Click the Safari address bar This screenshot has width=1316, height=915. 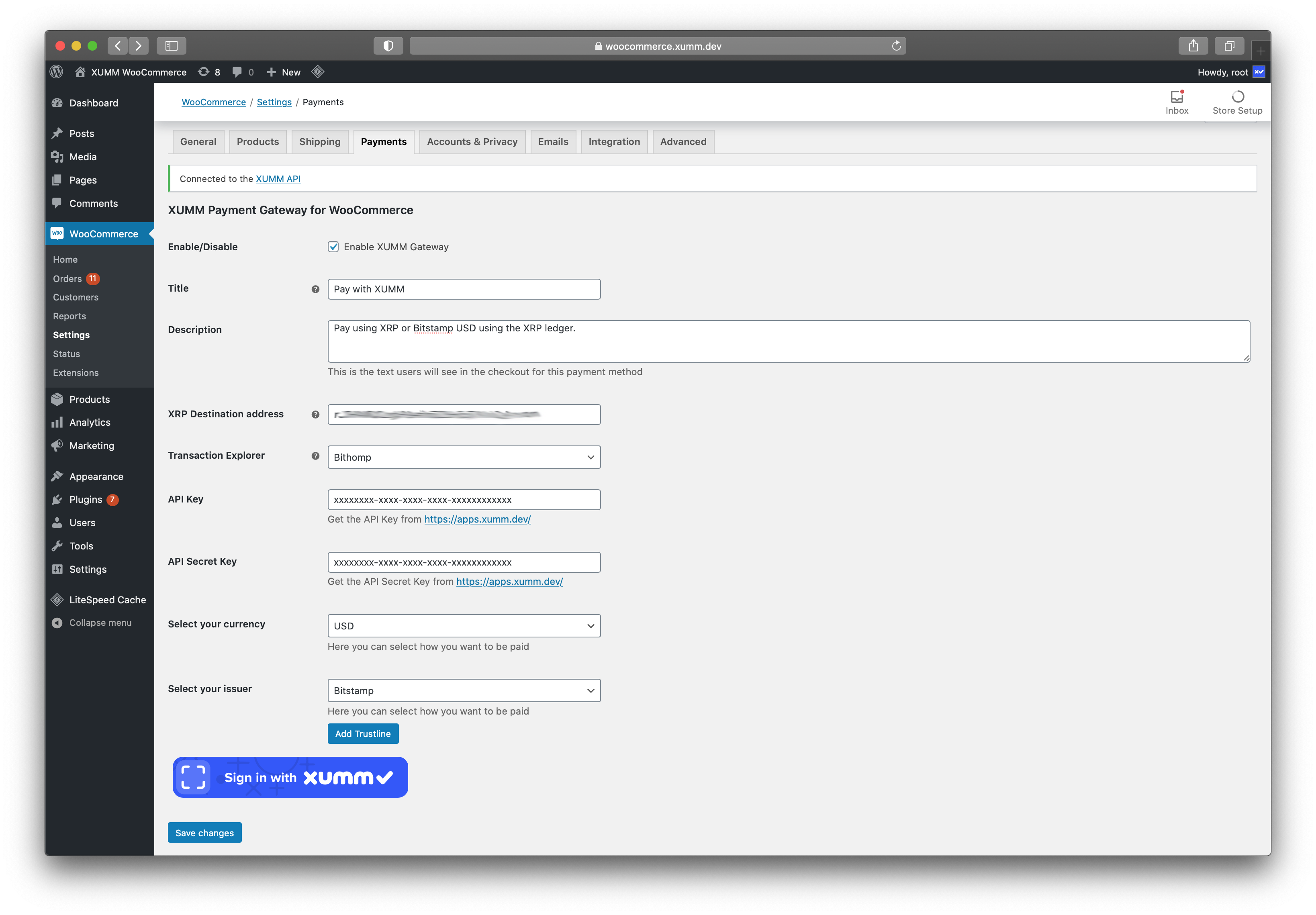tap(658, 46)
